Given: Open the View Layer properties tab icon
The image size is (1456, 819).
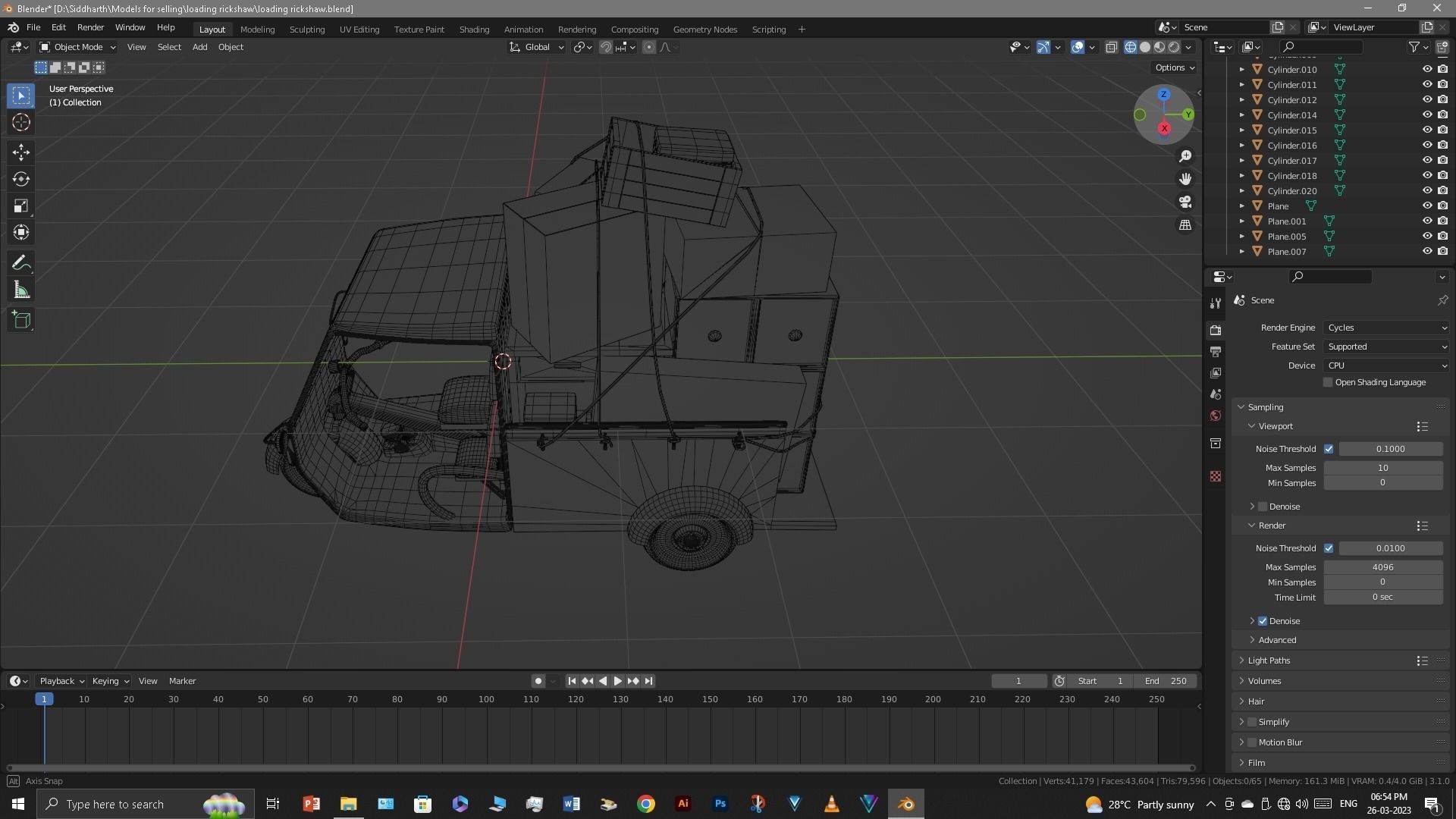Looking at the screenshot, I should (x=1216, y=373).
